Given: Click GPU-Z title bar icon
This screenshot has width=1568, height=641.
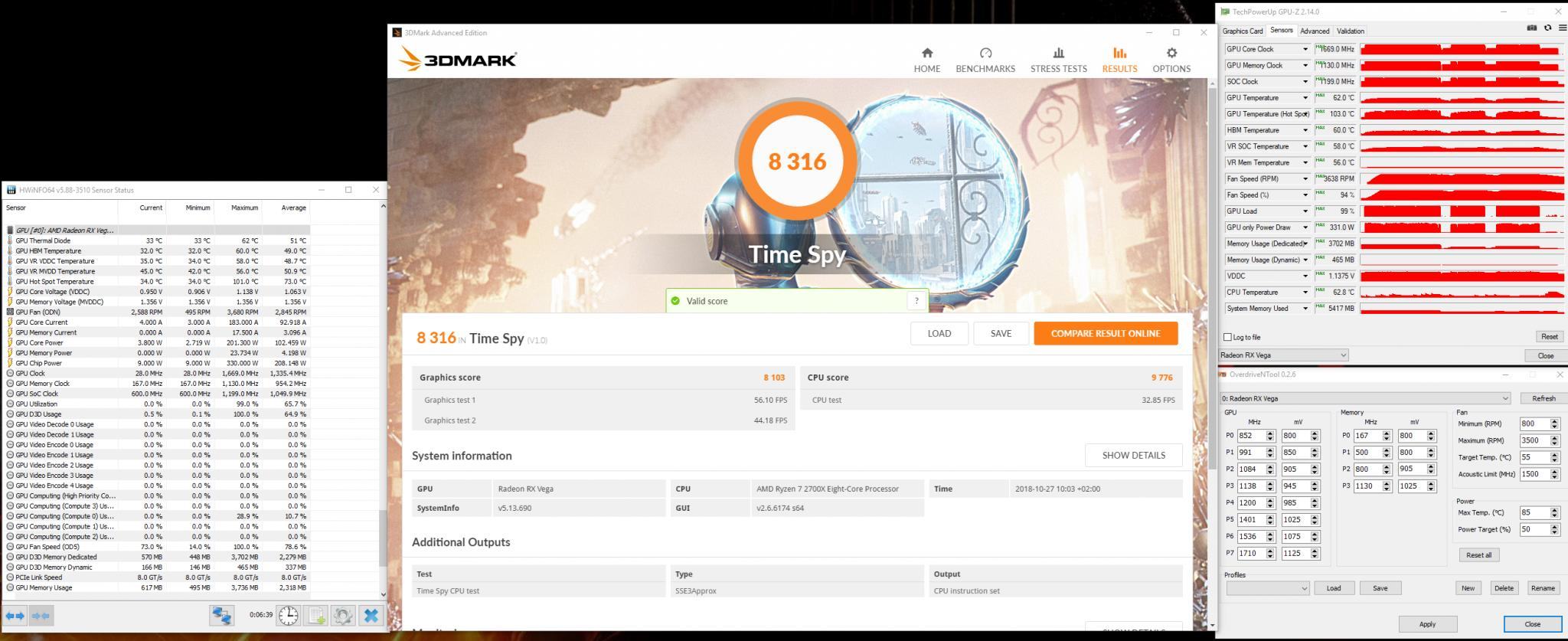Looking at the screenshot, I should (1225, 11).
